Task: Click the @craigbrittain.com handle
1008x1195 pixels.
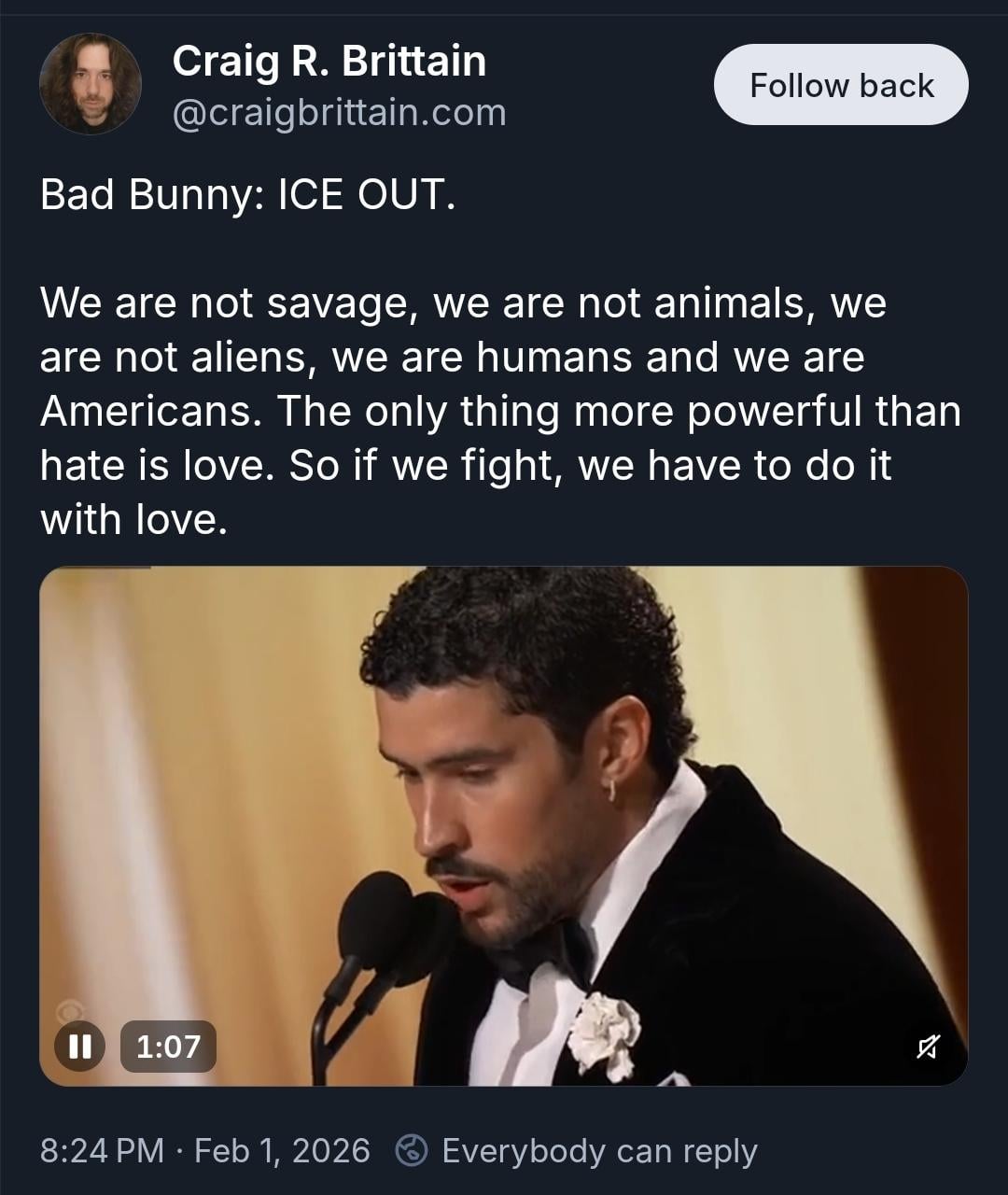Action: [x=339, y=113]
